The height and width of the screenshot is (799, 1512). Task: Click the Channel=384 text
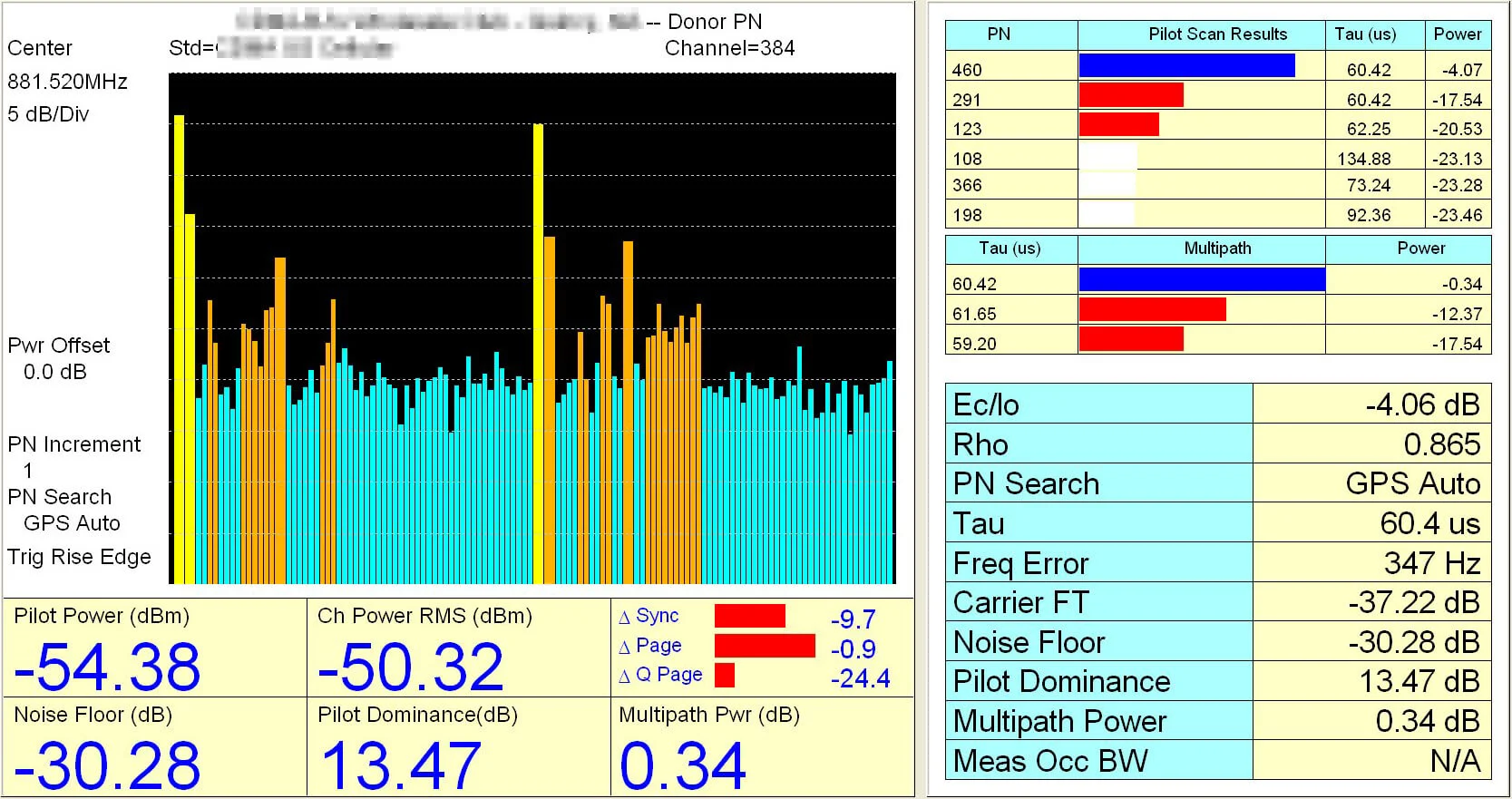(x=730, y=48)
